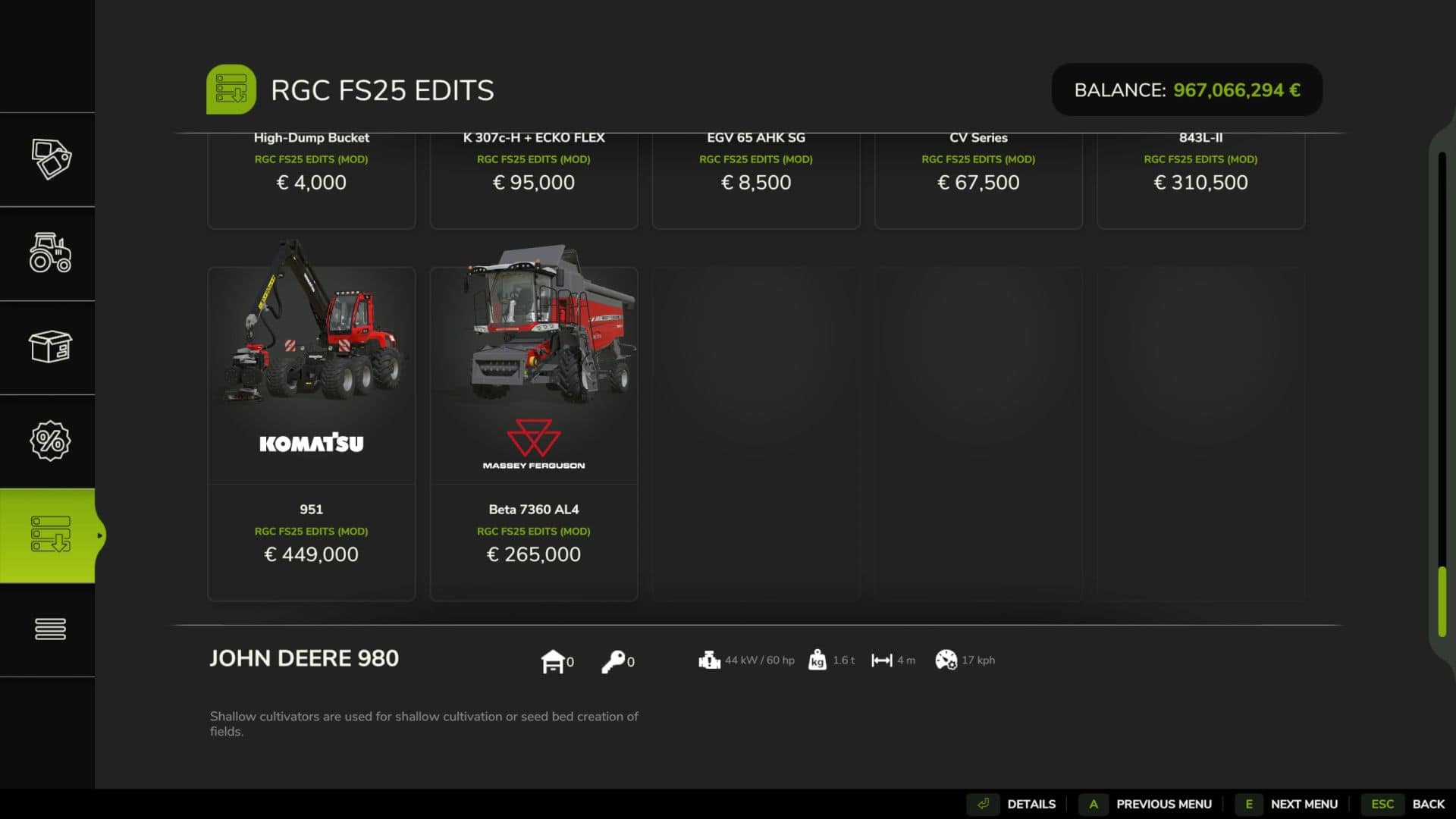Click the DETAILS button
The height and width of the screenshot is (819, 1456).
point(1012,804)
